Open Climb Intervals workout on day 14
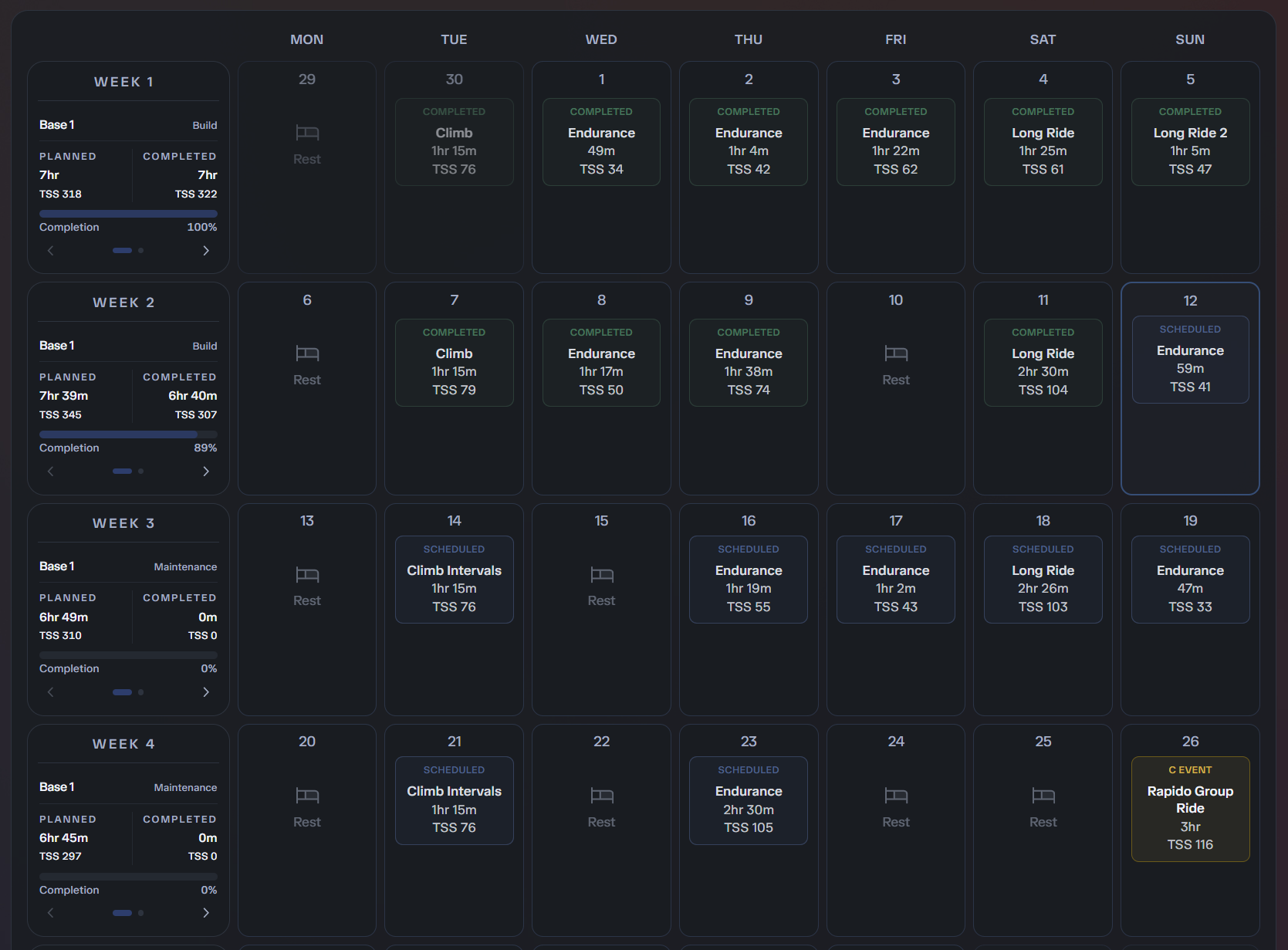This screenshot has height=950, width=1288. coord(455,580)
